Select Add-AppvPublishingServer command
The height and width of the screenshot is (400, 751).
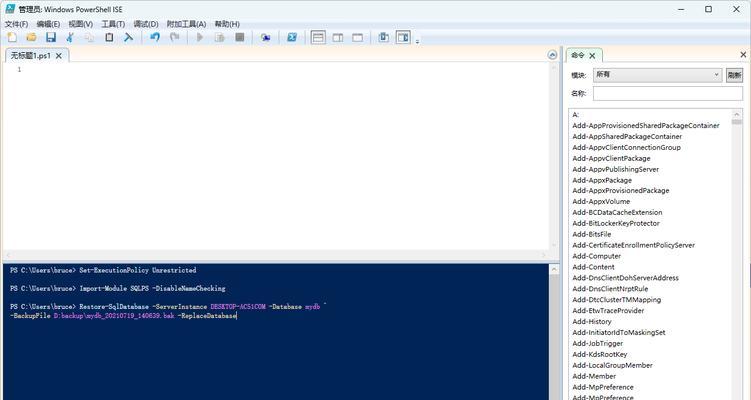click(x=615, y=169)
